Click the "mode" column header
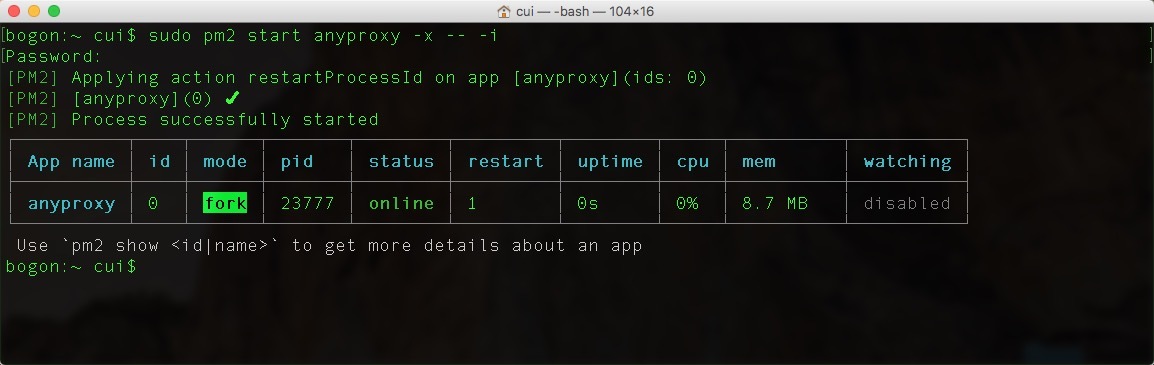The image size is (1154, 365). [225, 161]
